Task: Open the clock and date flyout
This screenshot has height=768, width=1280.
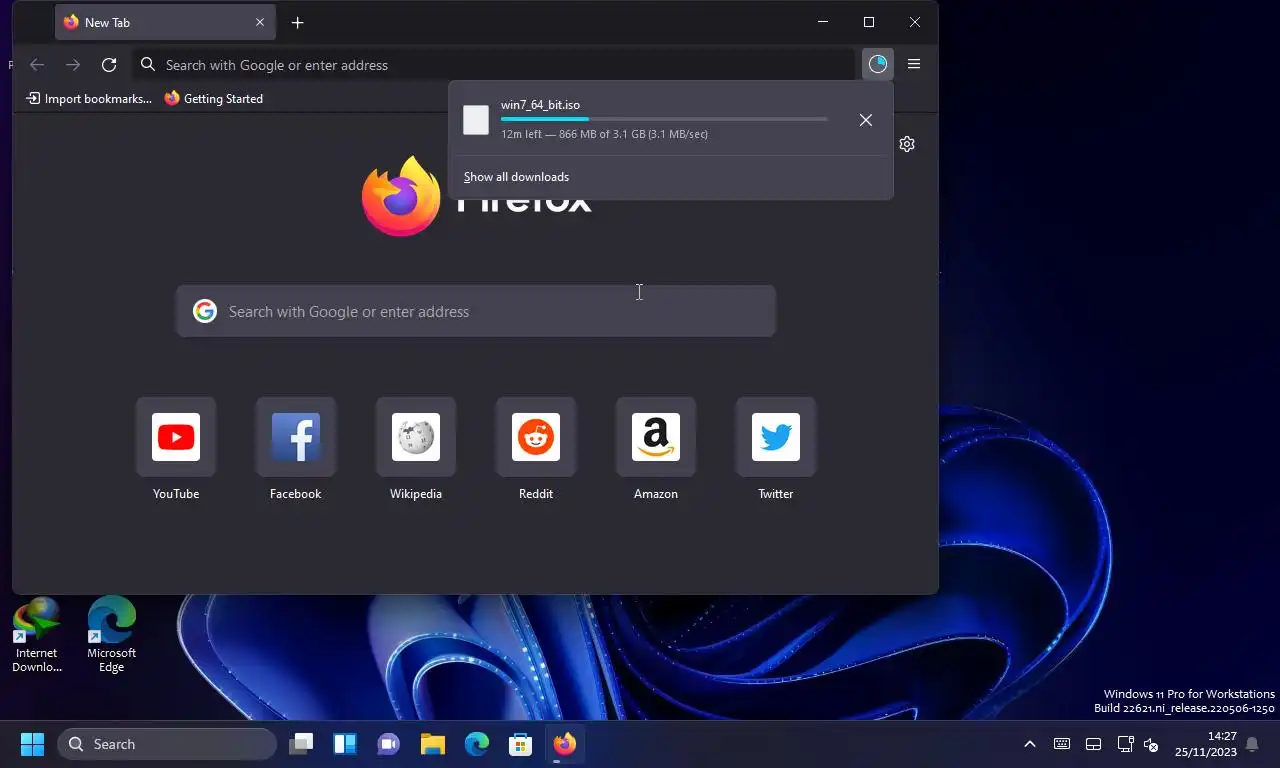Action: [x=1205, y=744]
